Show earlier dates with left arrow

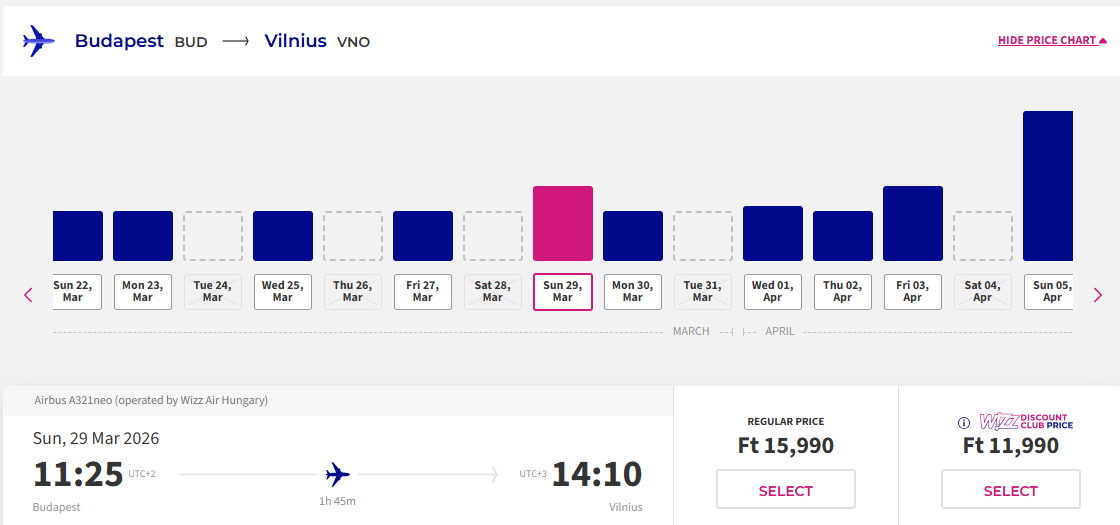28,295
